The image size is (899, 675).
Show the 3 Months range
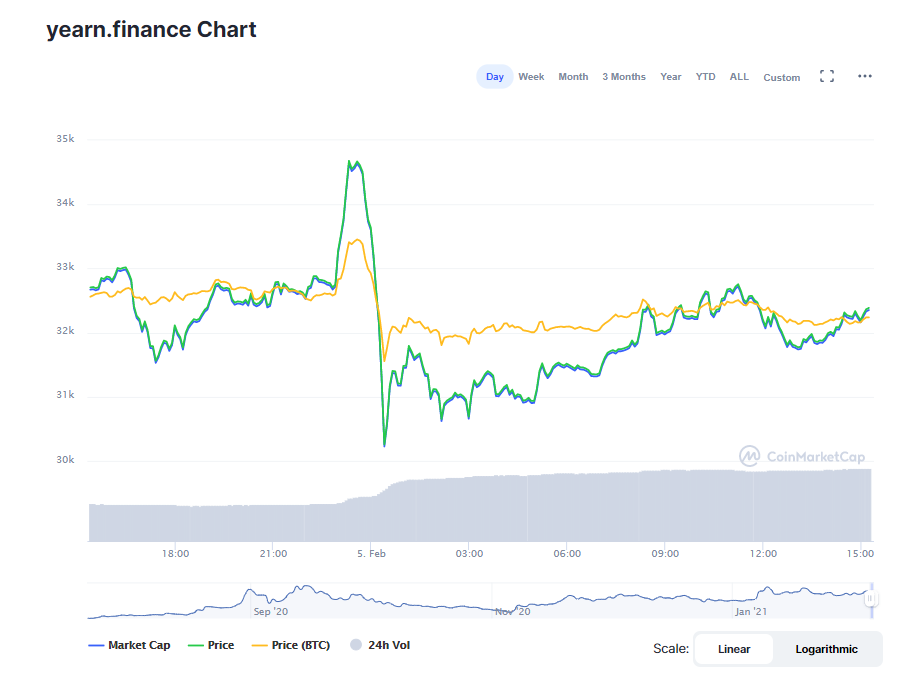point(624,77)
